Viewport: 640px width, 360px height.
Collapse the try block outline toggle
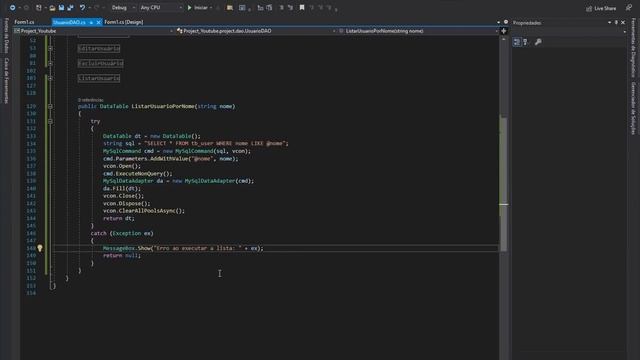pos(50,121)
